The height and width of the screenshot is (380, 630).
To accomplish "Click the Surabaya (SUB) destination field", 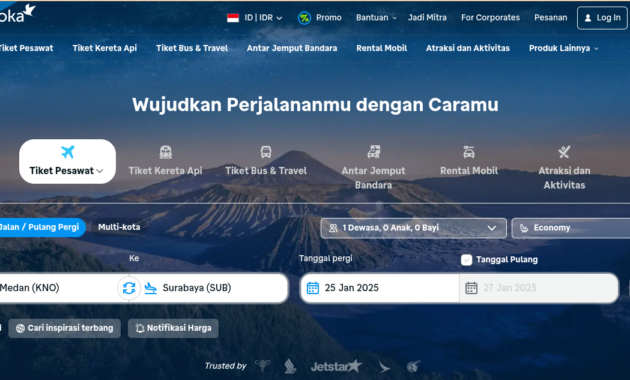I will [215, 288].
